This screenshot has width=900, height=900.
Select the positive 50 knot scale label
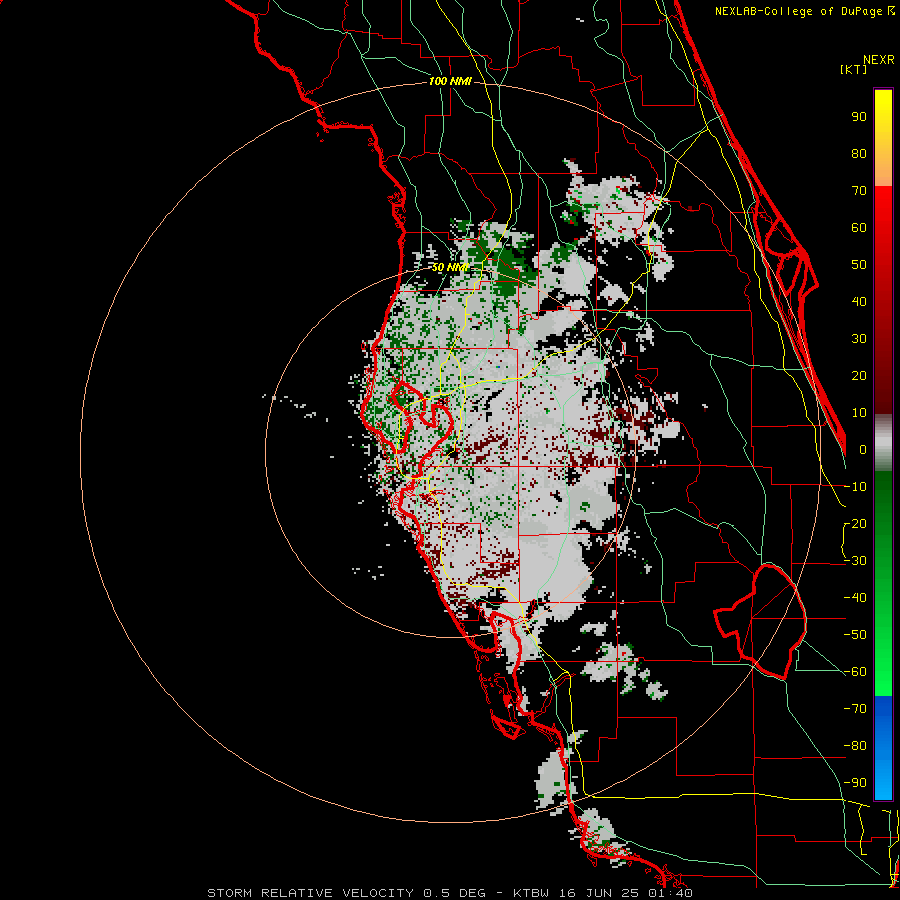click(x=859, y=265)
